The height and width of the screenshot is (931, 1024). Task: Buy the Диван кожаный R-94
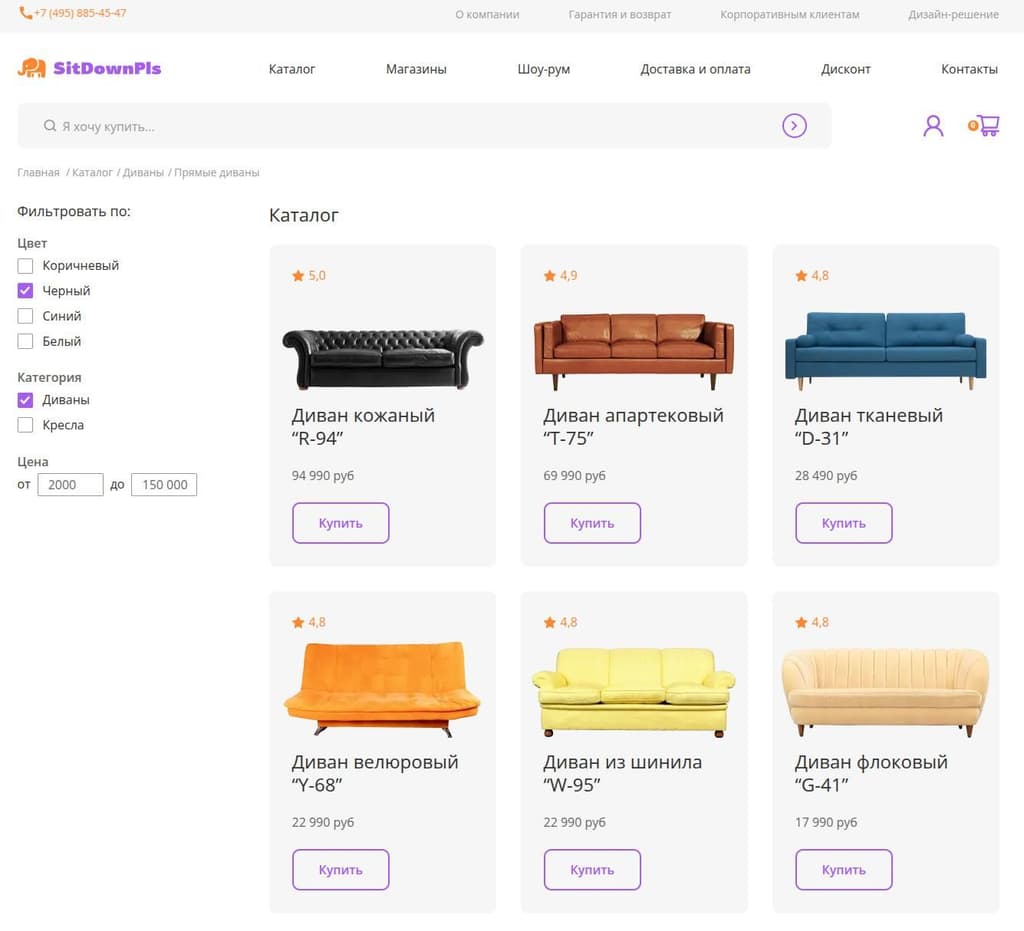click(x=340, y=523)
